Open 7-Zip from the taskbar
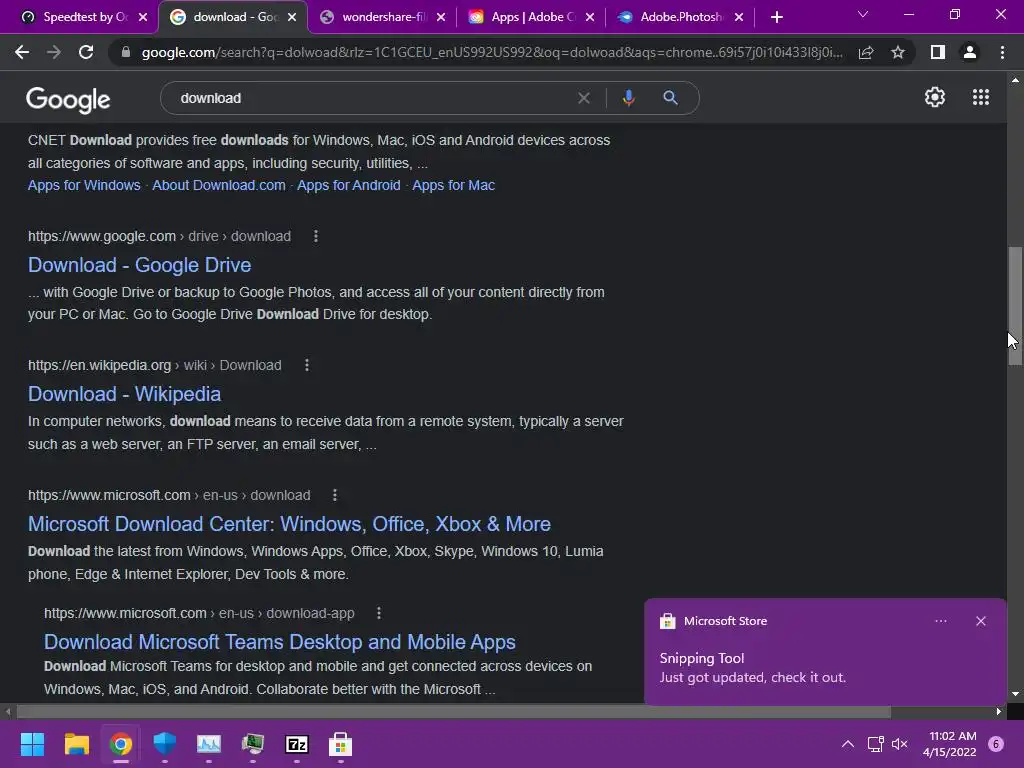 click(296, 744)
